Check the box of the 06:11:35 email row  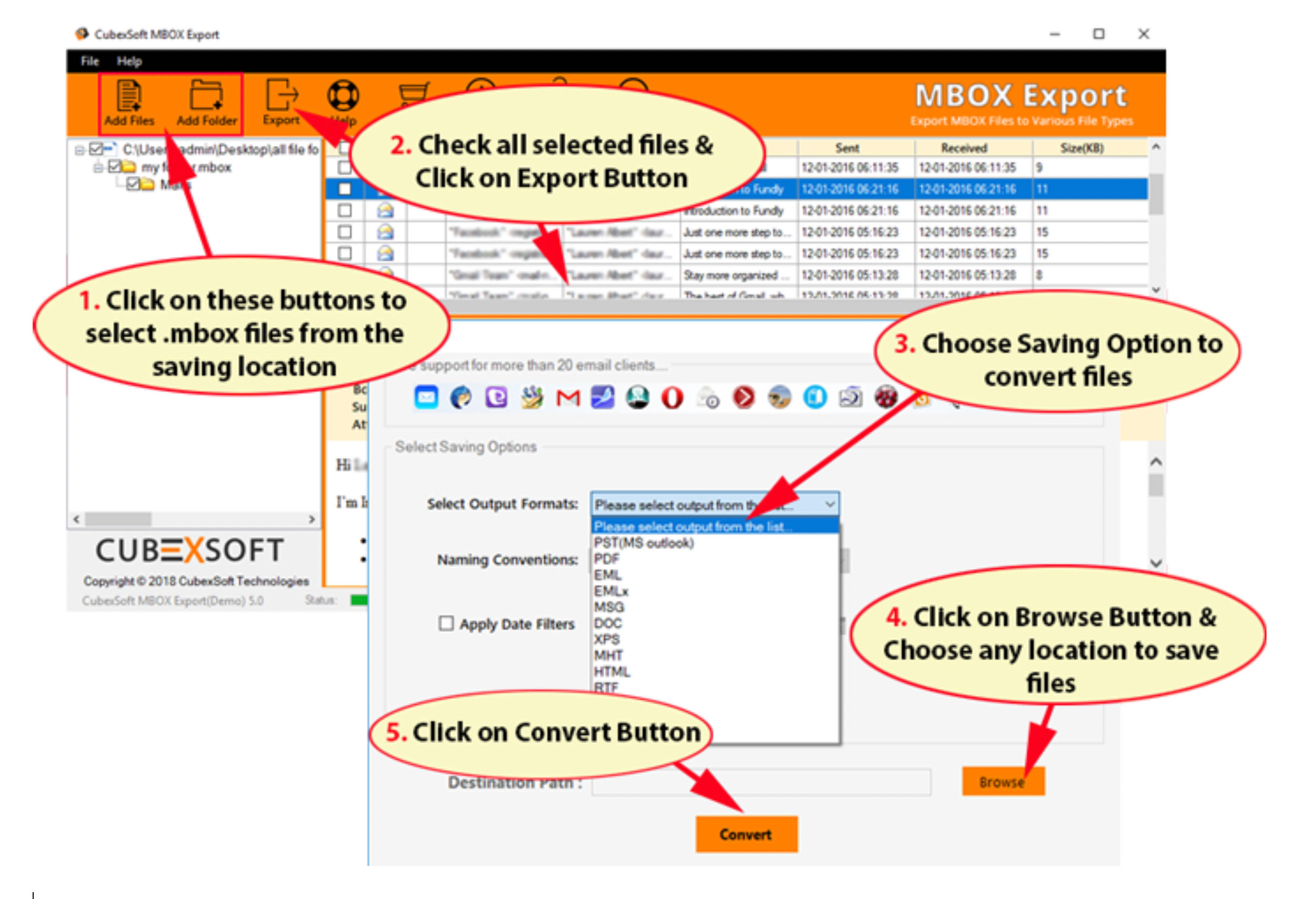(344, 167)
